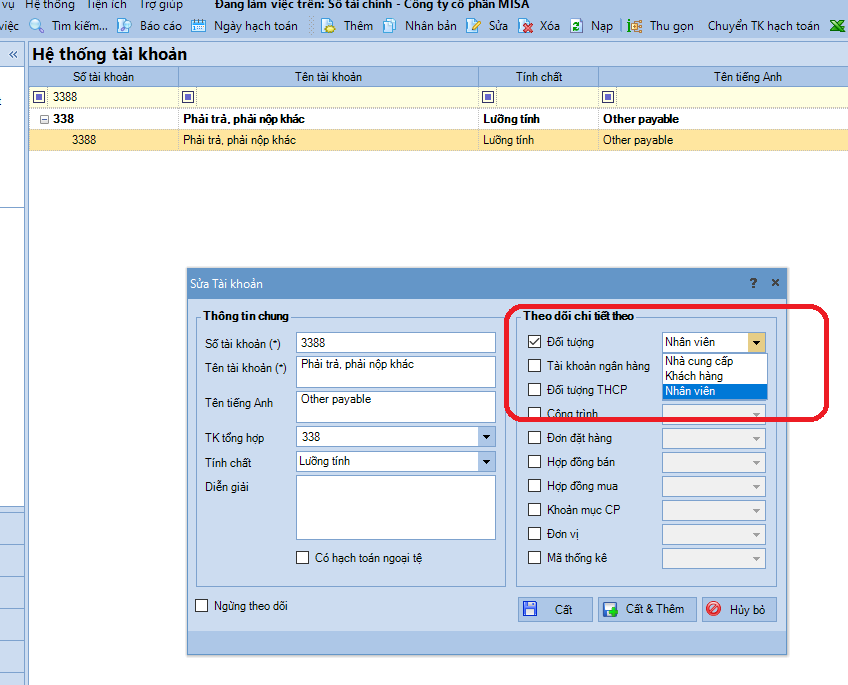Open the Tiện ích menu
This screenshot has width=848, height=685.
(107, 5)
